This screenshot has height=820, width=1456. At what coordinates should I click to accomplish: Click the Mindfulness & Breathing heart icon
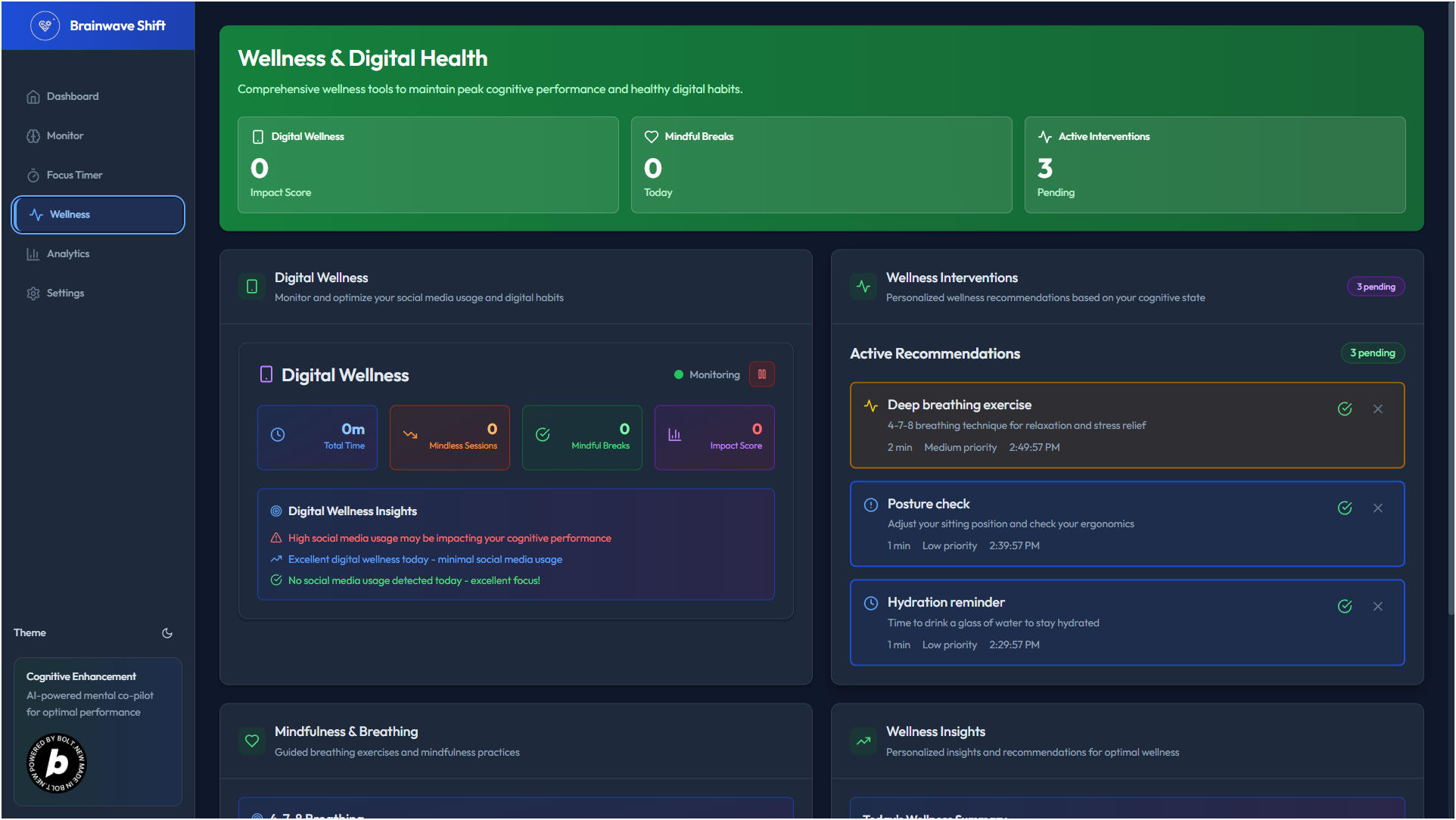[252, 741]
